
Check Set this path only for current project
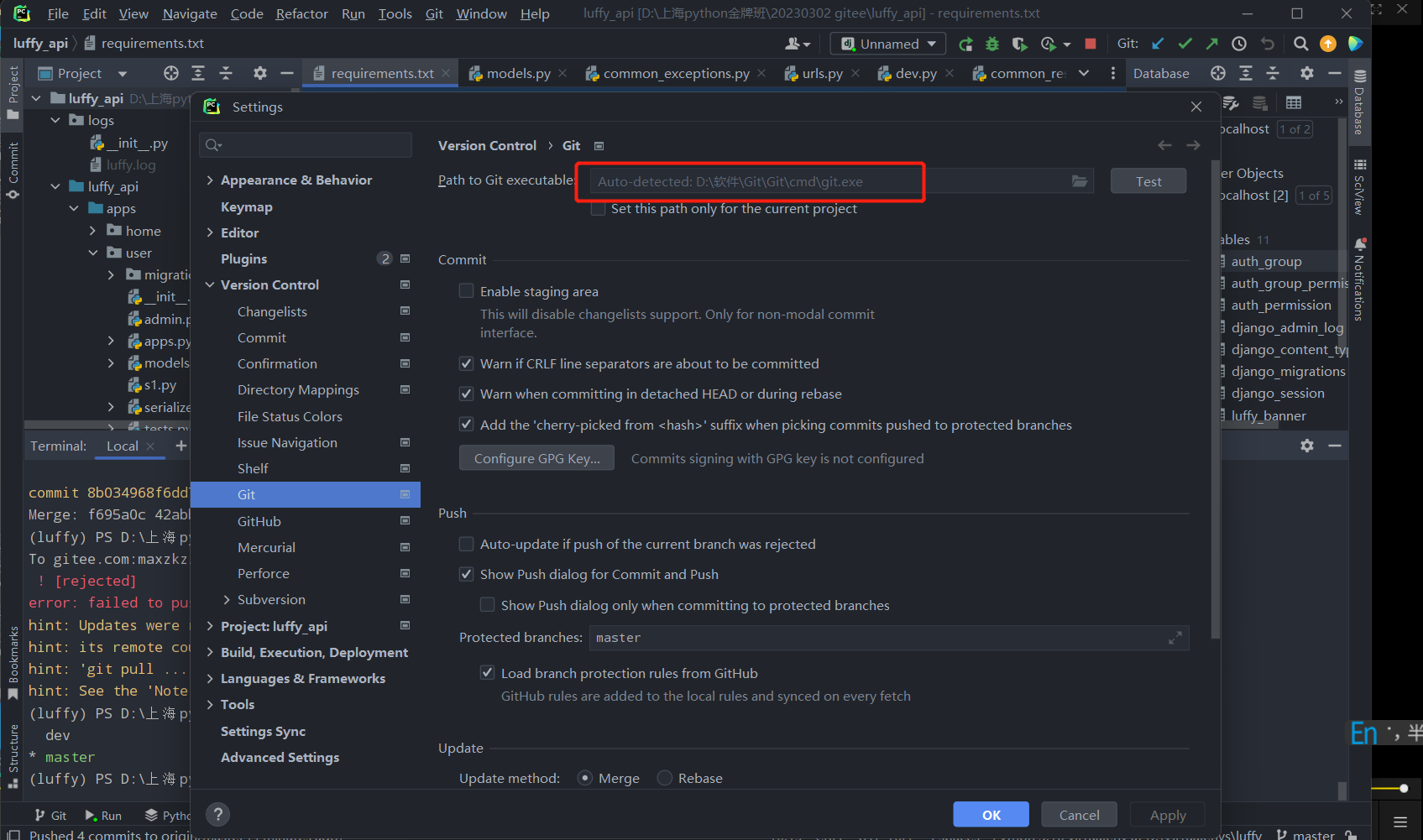599,209
